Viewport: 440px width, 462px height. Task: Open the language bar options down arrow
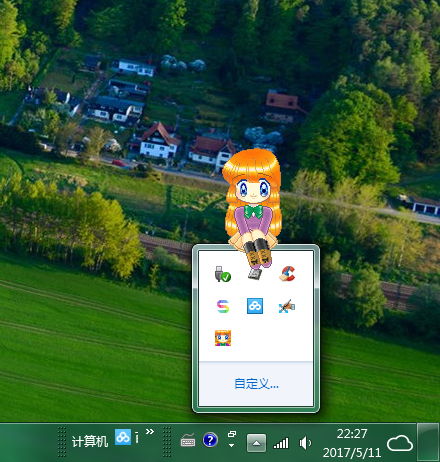tap(231, 445)
